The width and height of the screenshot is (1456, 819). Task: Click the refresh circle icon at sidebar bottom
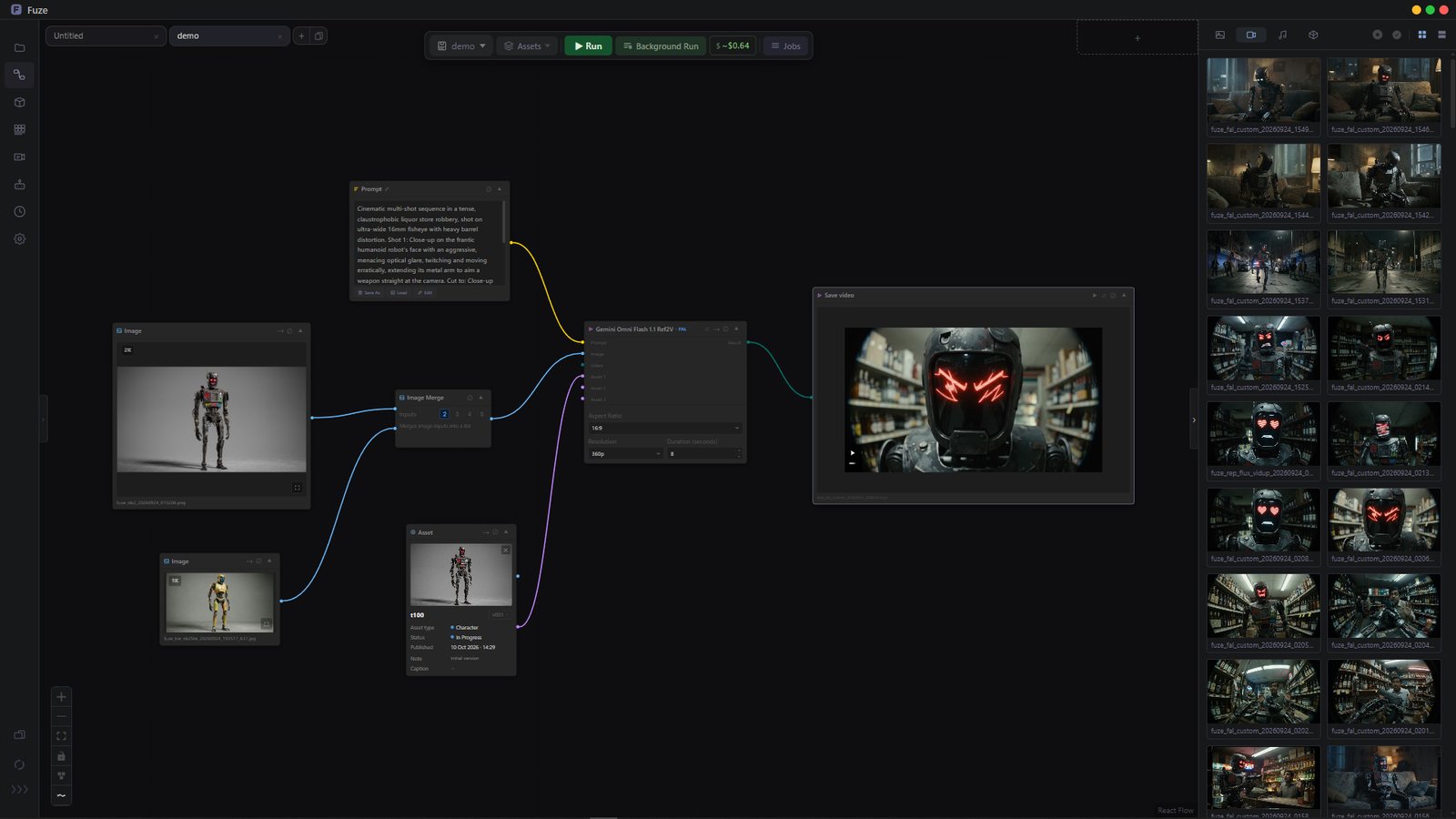pos(19,764)
